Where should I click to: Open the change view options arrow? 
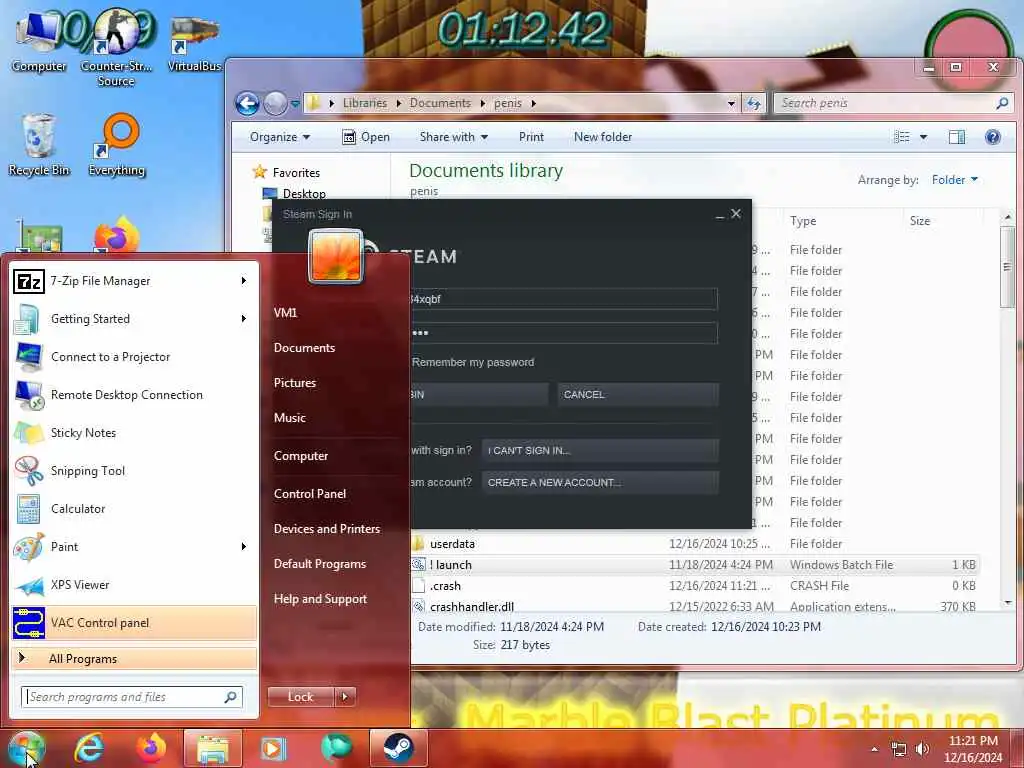pos(923,137)
